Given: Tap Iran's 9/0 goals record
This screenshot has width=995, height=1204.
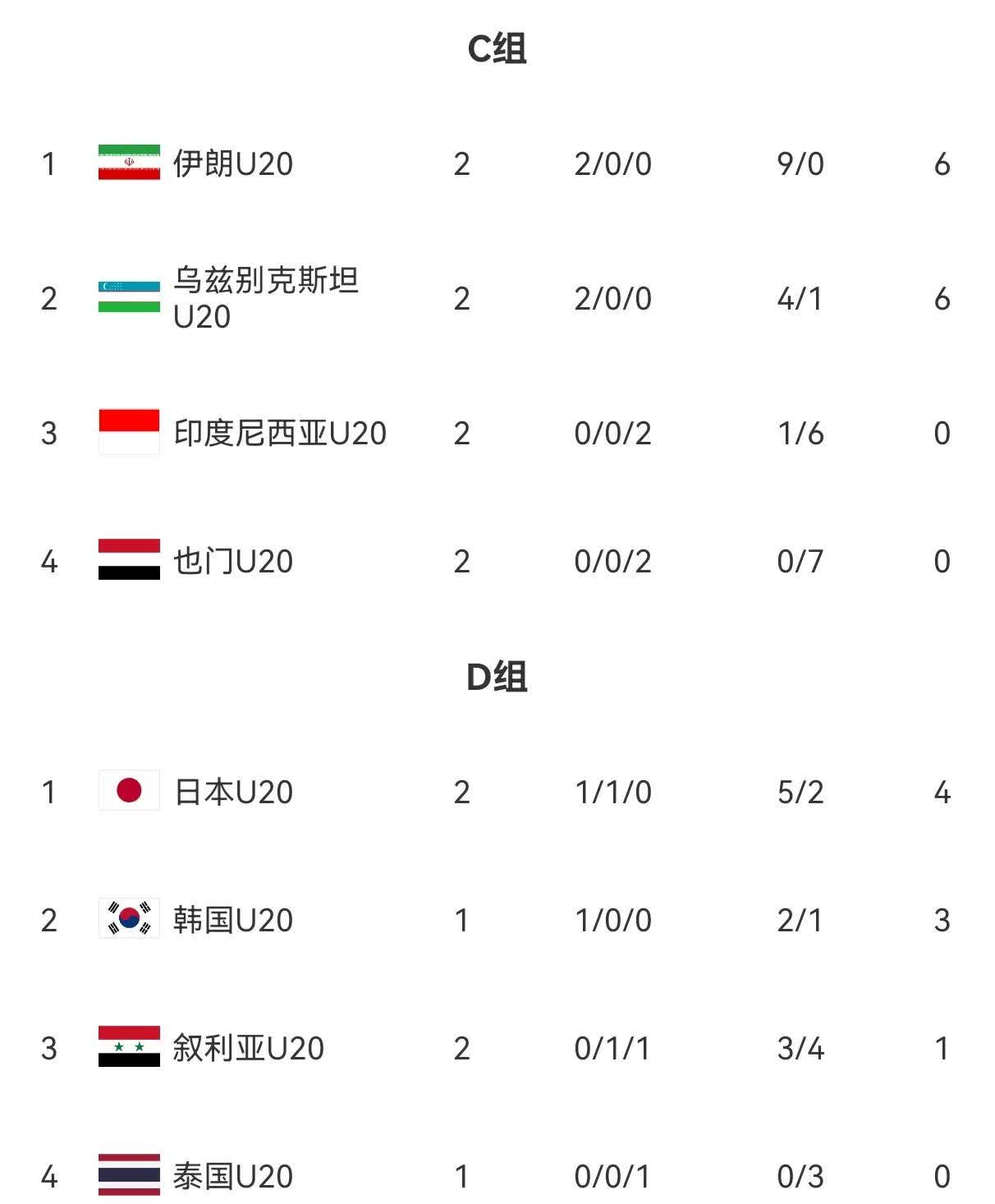Looking at the screenshot, I should pos(800,163).
